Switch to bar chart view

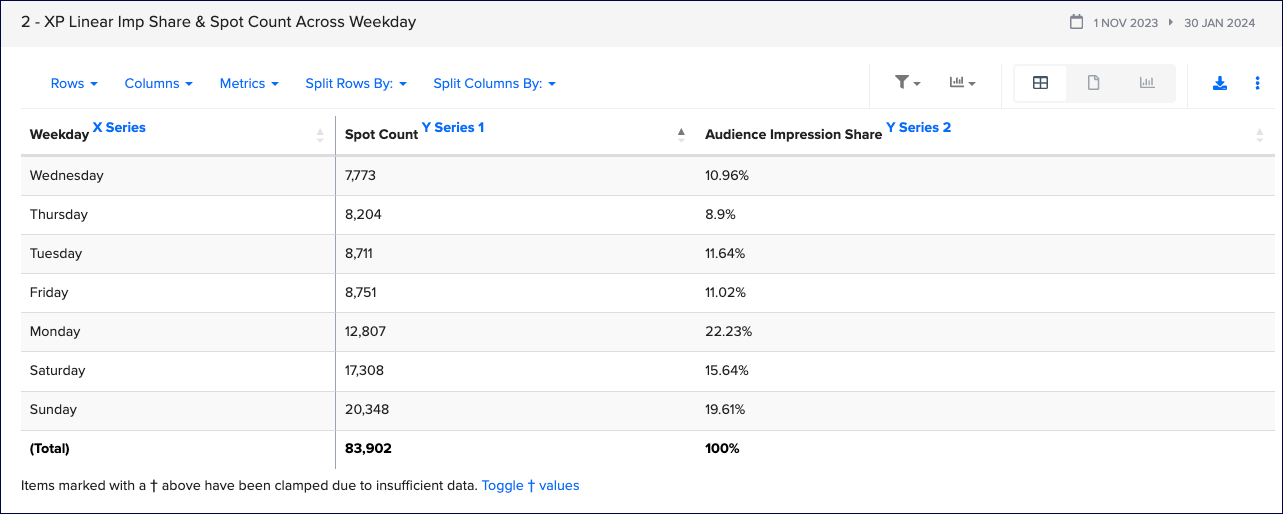[x=1147, y=83]
